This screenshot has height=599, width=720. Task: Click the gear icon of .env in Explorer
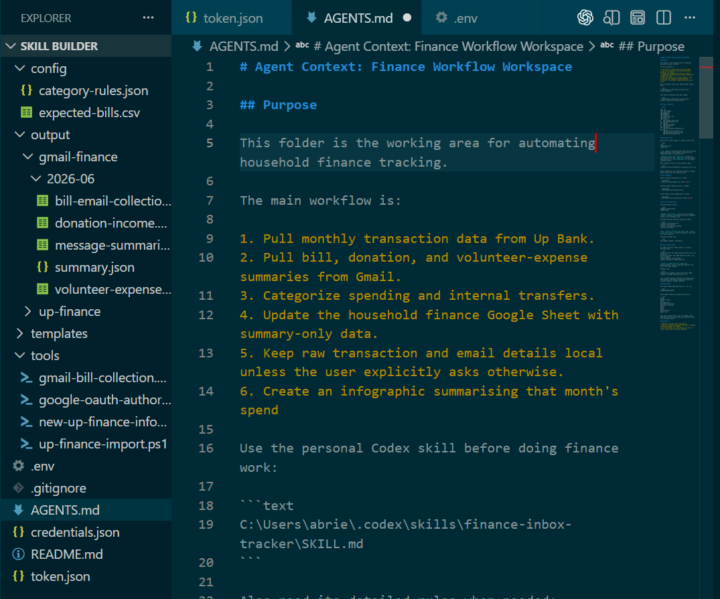18,466
